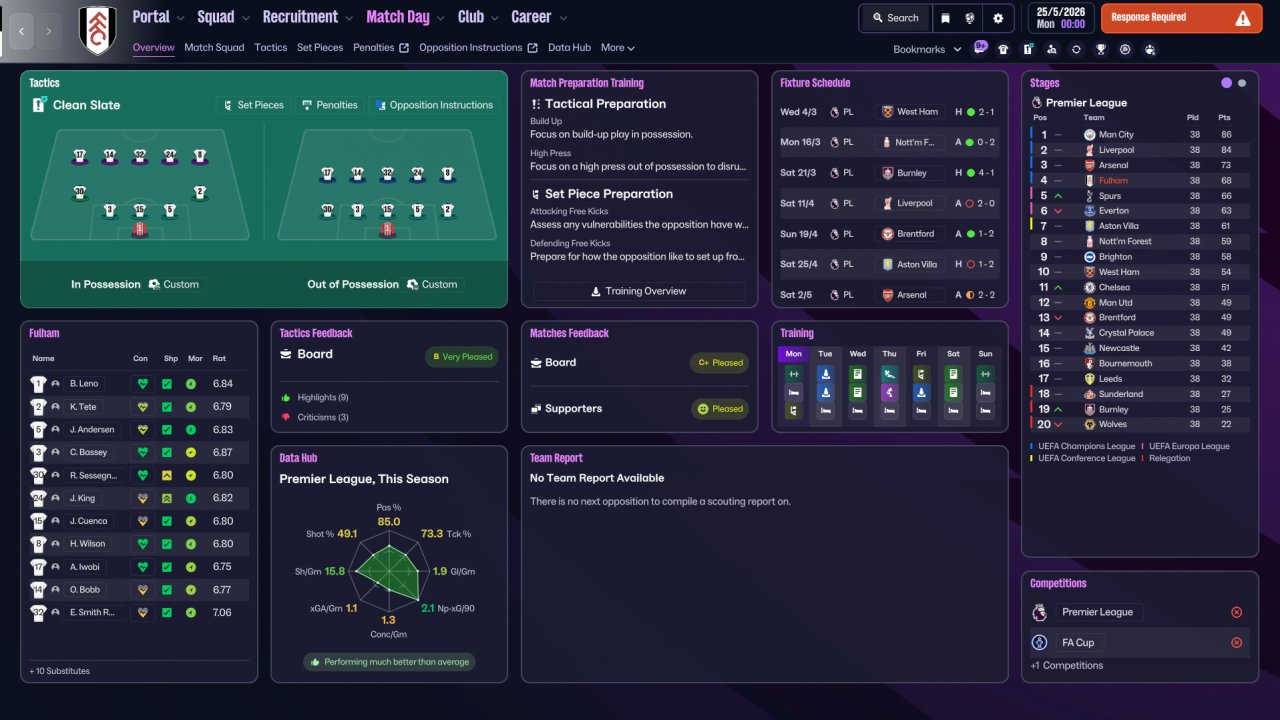Switch to the Overview tab
This screenshot has width=1280, height=720.
pyautogui.click(x=153, y=47)
